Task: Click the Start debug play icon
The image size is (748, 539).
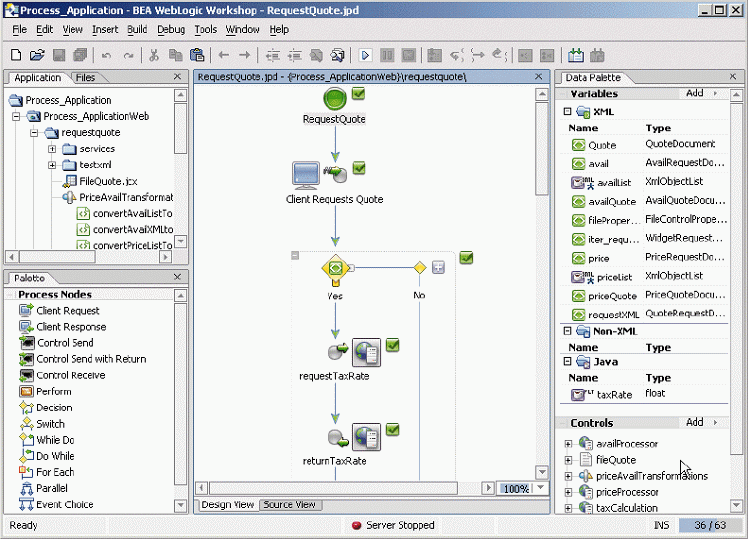Action: pos(365,55)
